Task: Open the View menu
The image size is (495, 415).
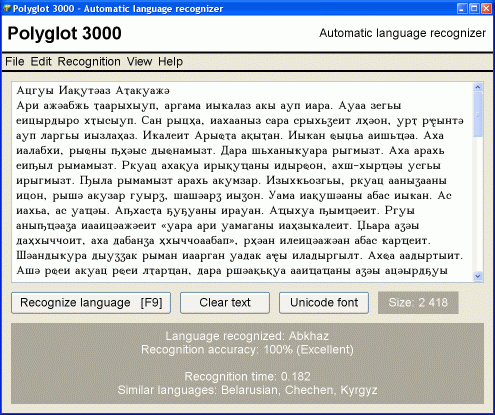Action: [x=139, y=62]
